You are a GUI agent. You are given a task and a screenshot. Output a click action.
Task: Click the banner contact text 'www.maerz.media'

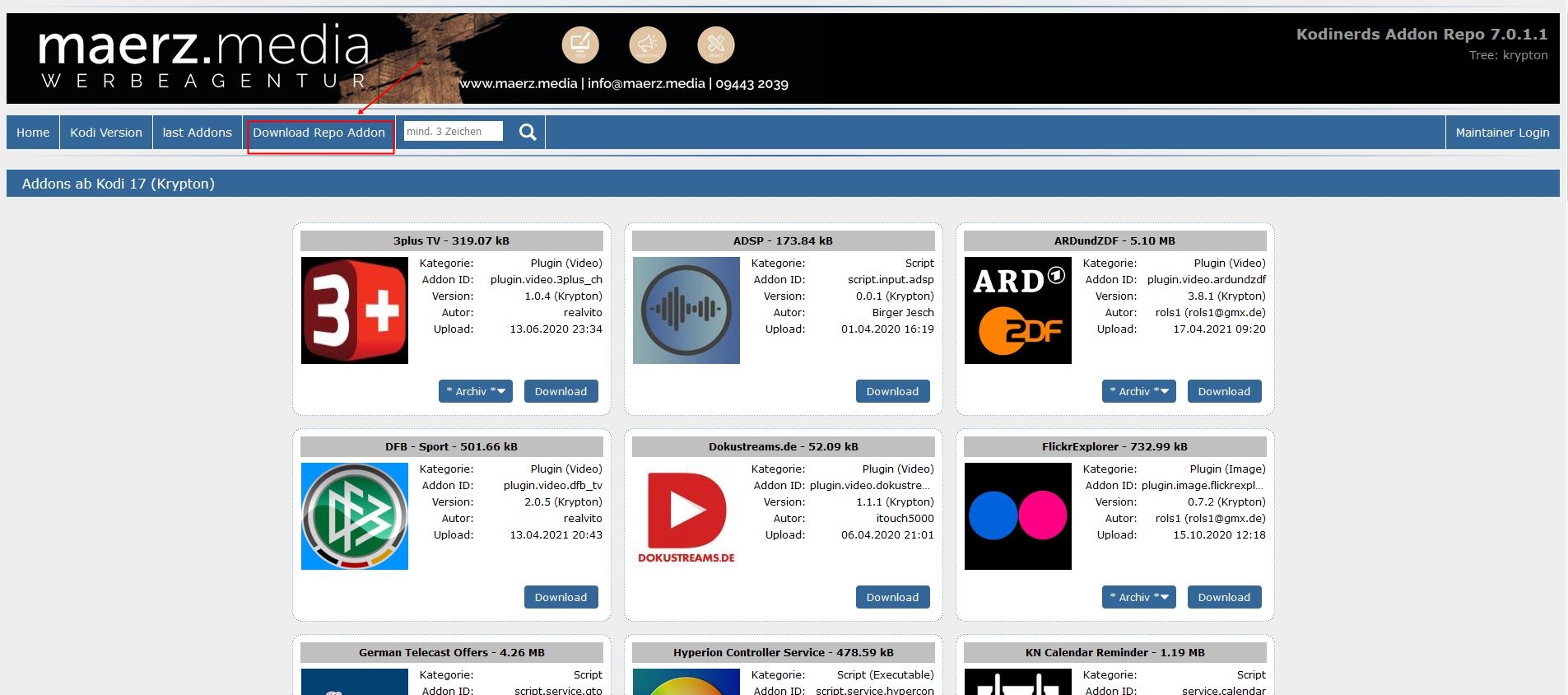518,83
